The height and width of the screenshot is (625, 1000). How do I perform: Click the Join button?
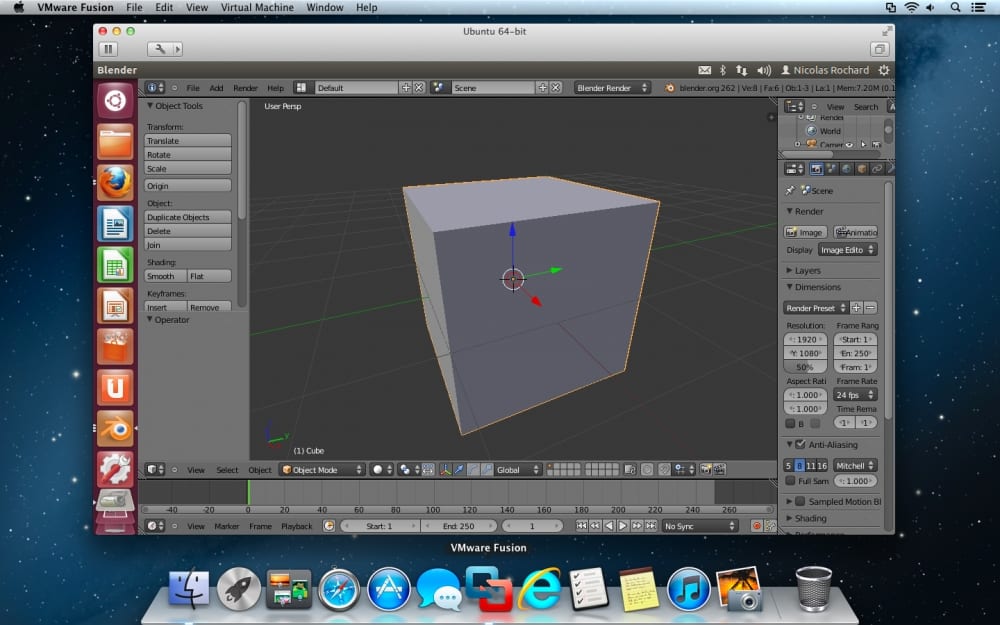coord(188,245)
